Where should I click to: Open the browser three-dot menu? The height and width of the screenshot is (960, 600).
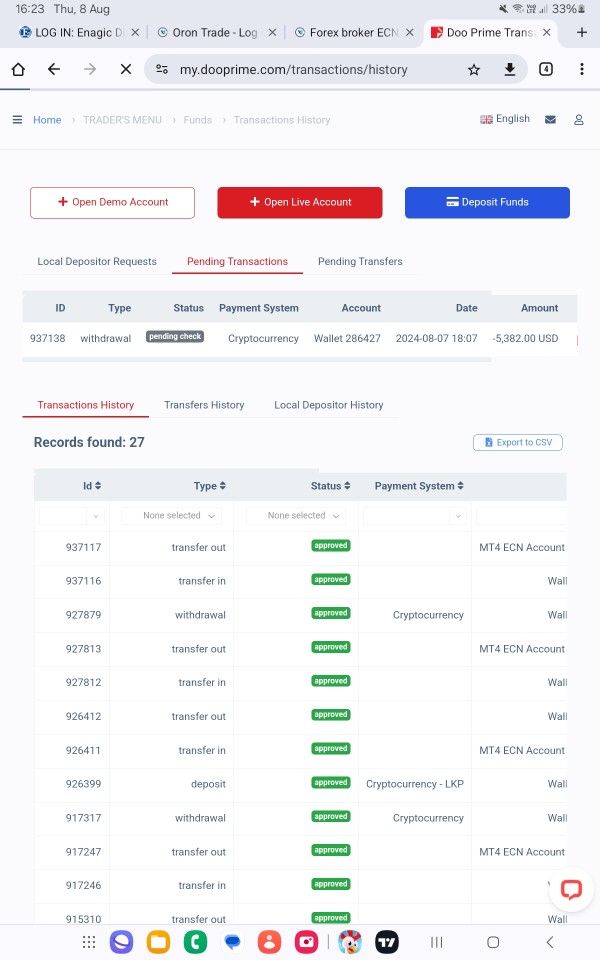(582, 69)
